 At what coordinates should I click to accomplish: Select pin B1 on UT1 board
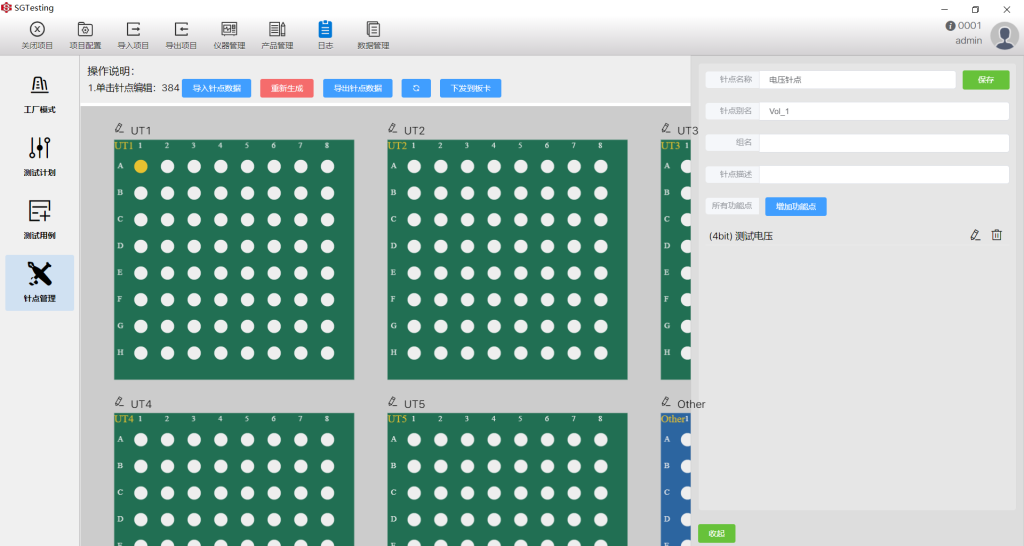click(140, 193)
